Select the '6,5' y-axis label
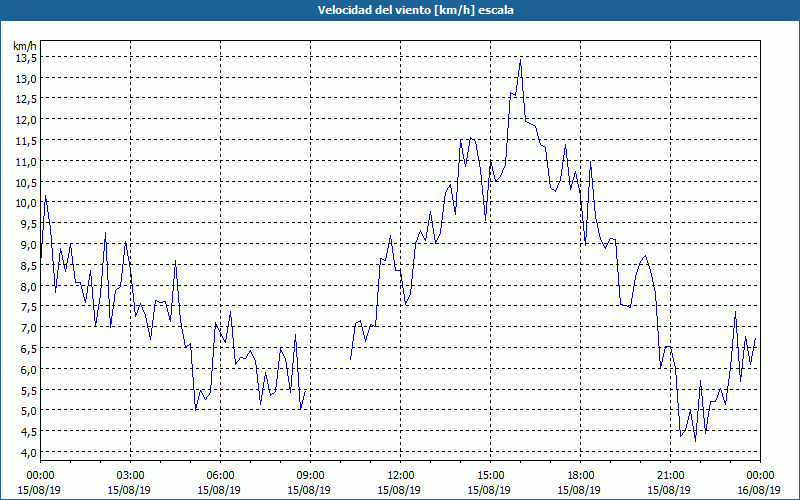This screenshot has width=800, height=500. 29,349
